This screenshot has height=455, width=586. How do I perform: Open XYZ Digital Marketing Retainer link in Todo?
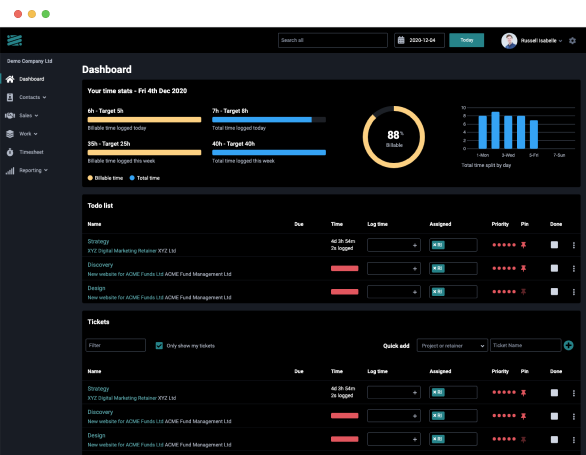(122, 251)
